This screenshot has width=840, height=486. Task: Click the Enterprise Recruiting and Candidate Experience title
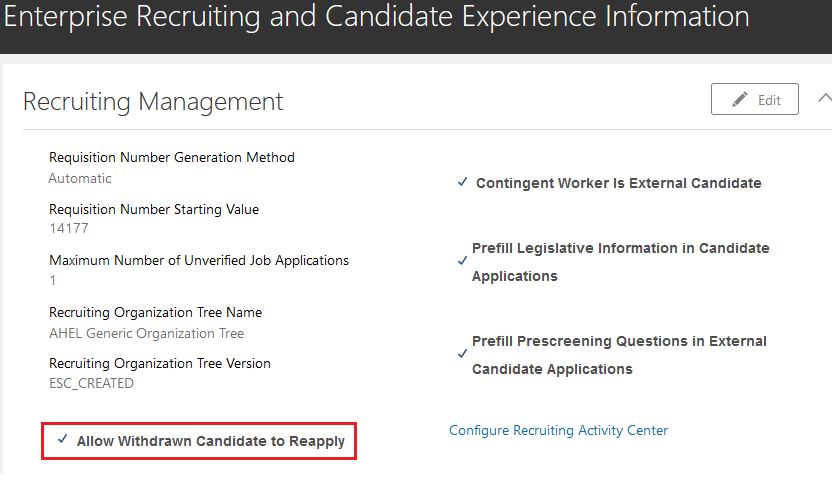tap(376, 16)
